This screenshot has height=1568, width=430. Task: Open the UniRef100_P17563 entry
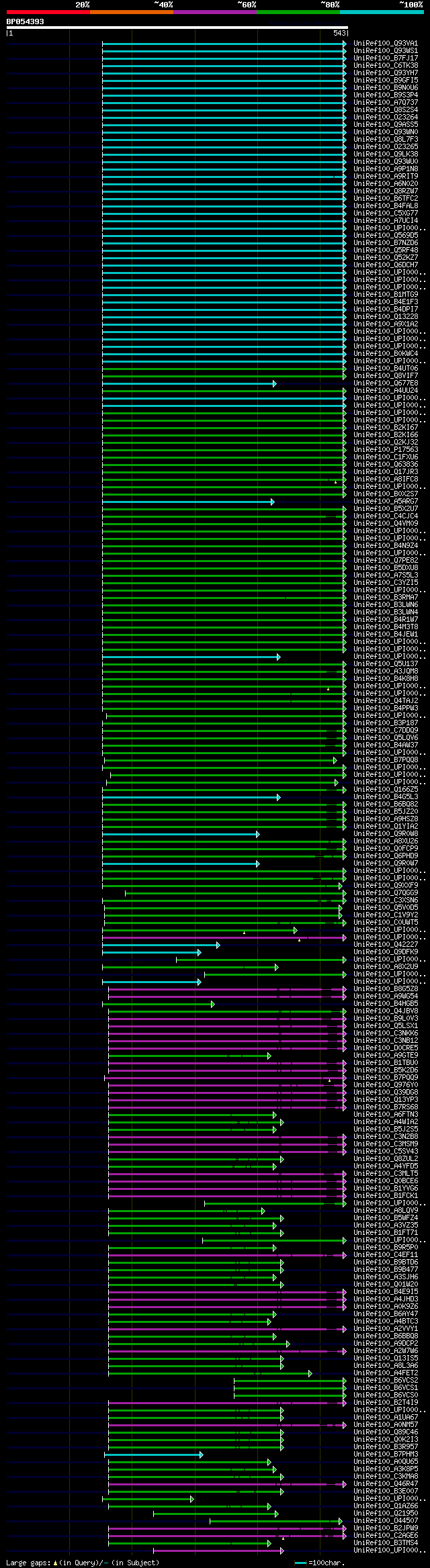386,449
